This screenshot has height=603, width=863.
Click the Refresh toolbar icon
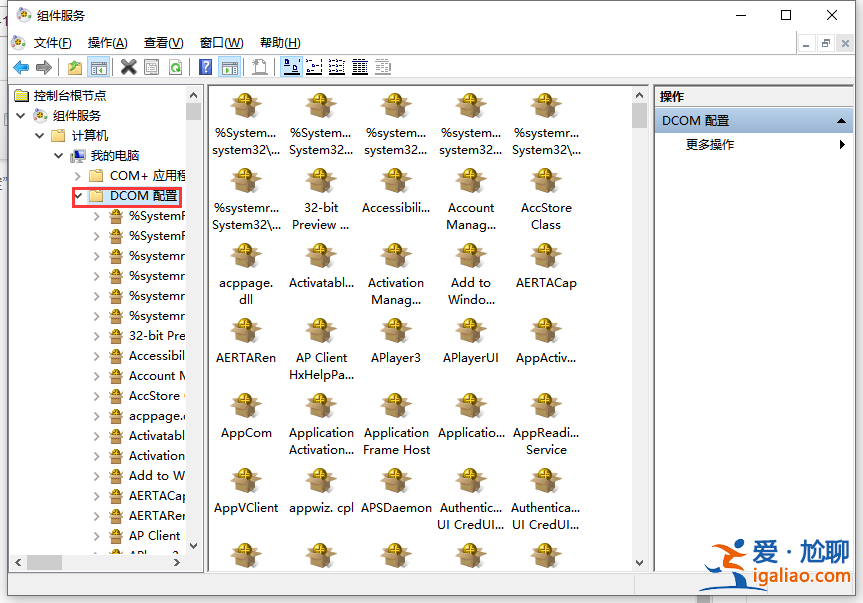(x=175, y=67)
